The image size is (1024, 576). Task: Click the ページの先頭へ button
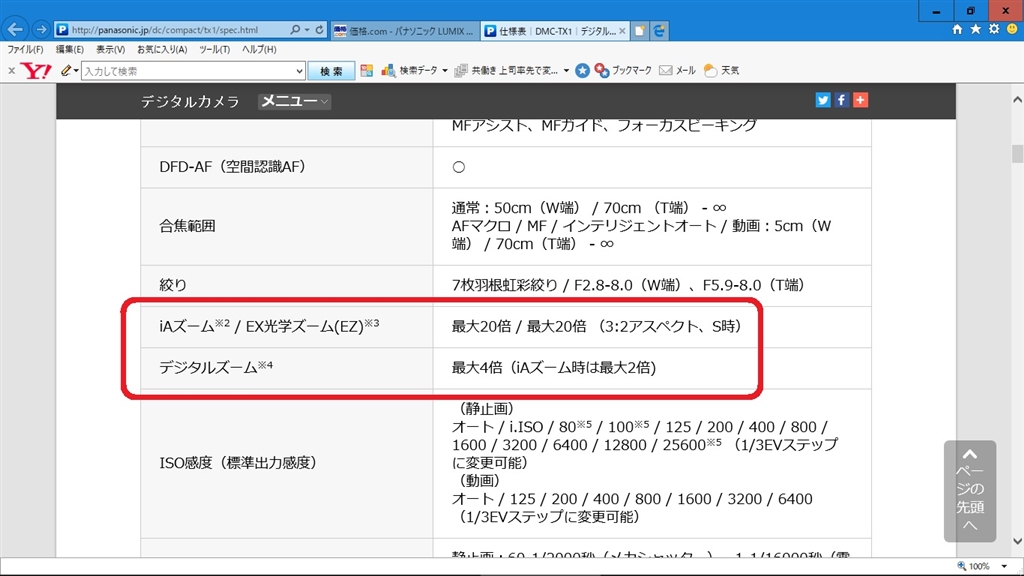point(970,491)
